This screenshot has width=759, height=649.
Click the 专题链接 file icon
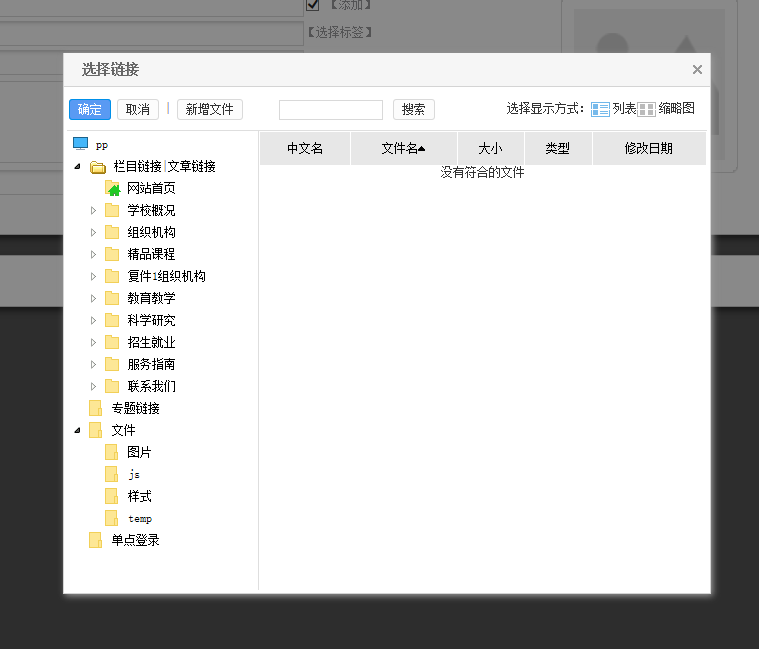click(96, 408)
